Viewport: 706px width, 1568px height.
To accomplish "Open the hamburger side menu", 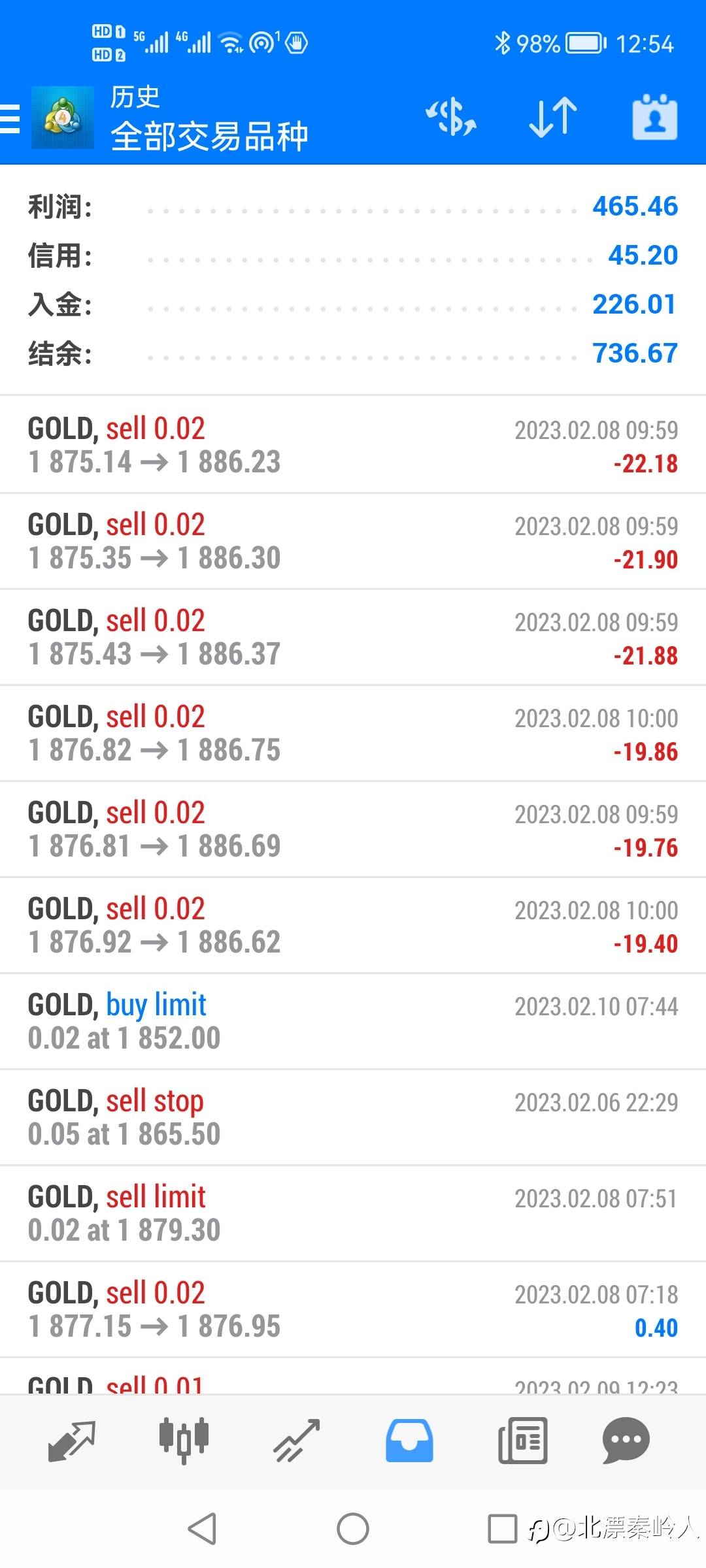I will pyautogui.click(x=10, y=118).
